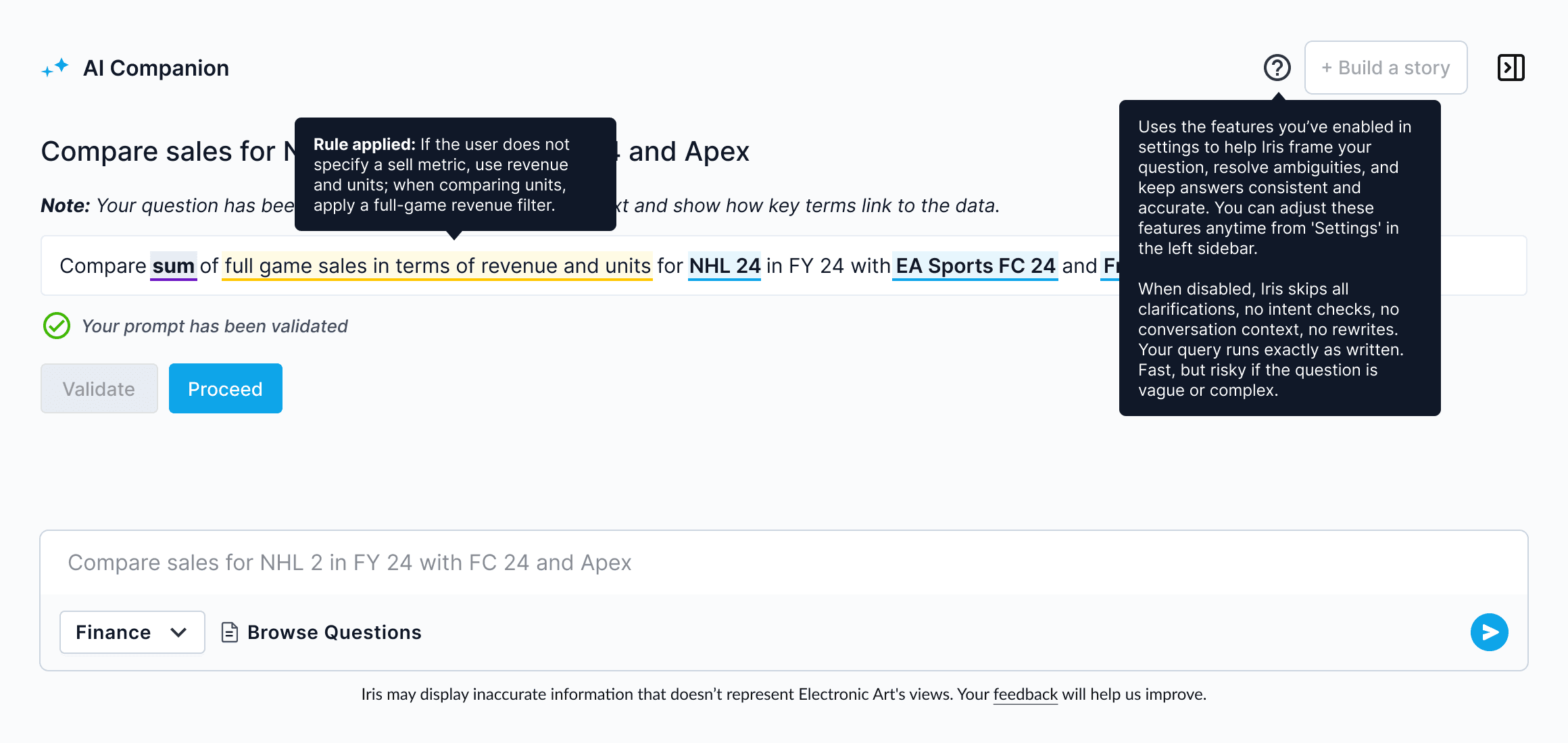Collapse the side panel using the arrow icon

[1511, 68]
